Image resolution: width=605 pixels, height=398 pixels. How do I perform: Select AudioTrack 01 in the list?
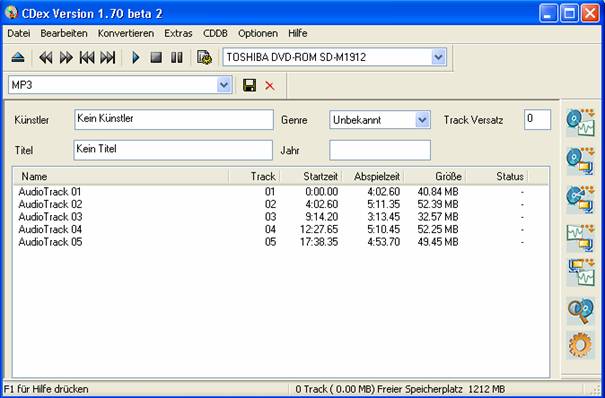[x=50, y=192]
